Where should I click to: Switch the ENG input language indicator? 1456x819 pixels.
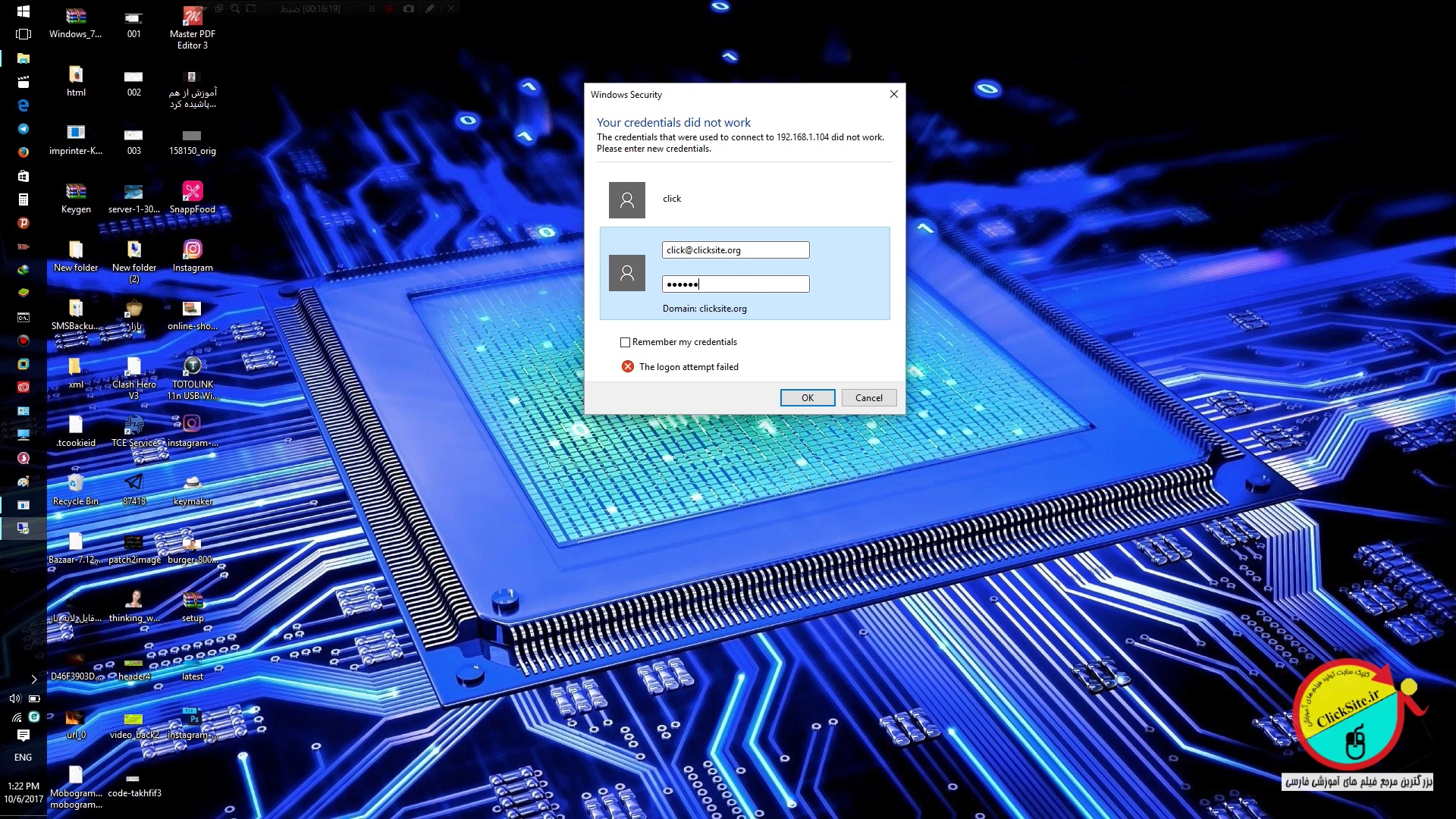tap(23, 757)
